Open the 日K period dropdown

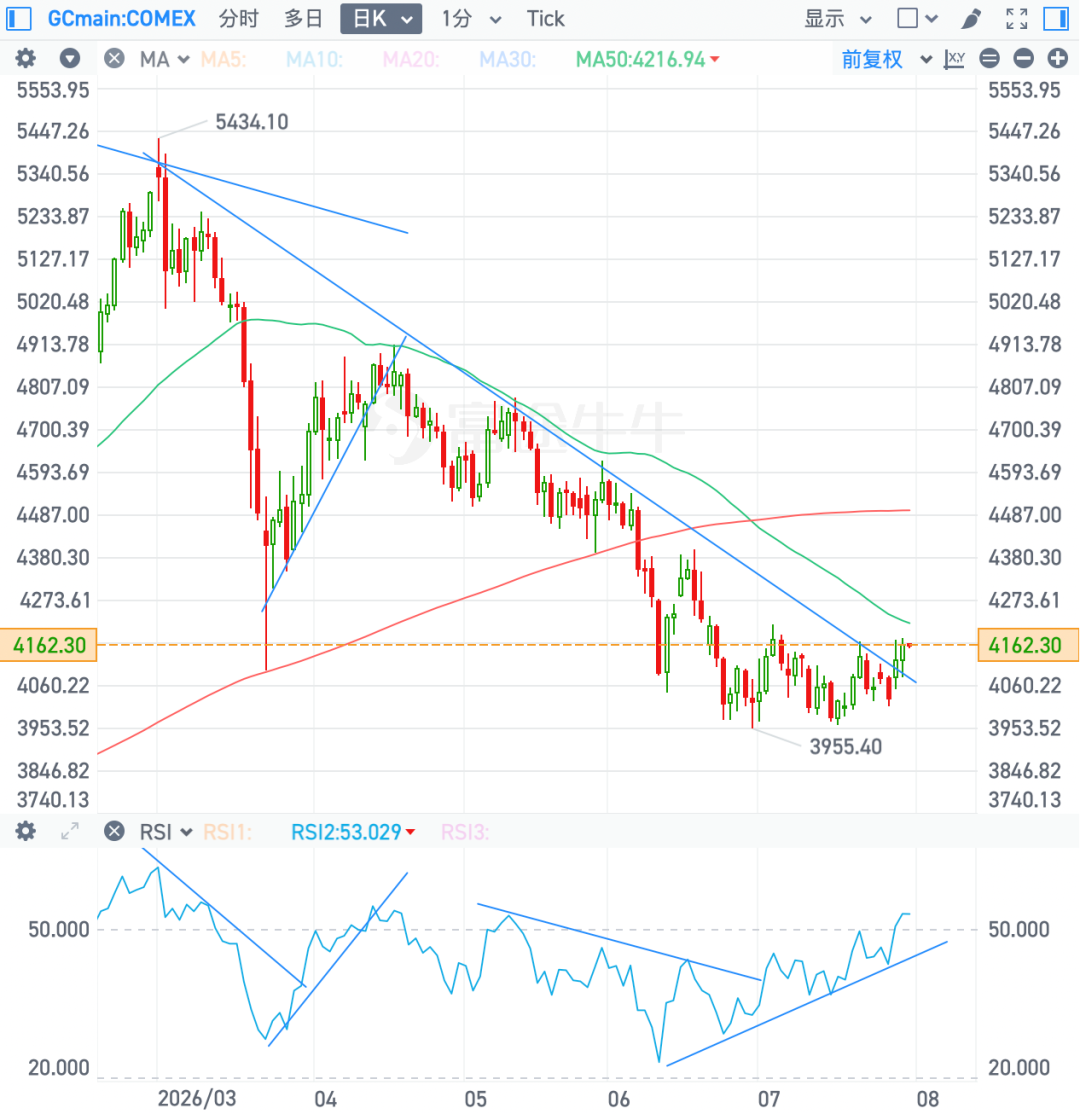coord(381,18)
